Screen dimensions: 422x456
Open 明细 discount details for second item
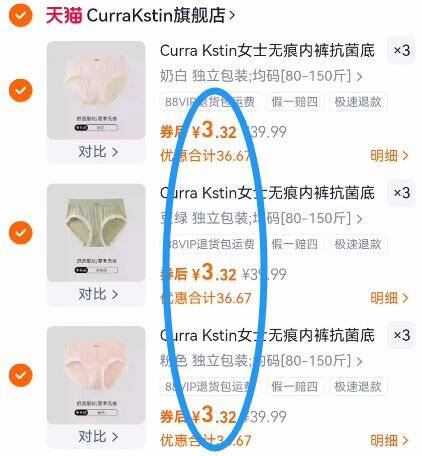(x=389, y=298)
